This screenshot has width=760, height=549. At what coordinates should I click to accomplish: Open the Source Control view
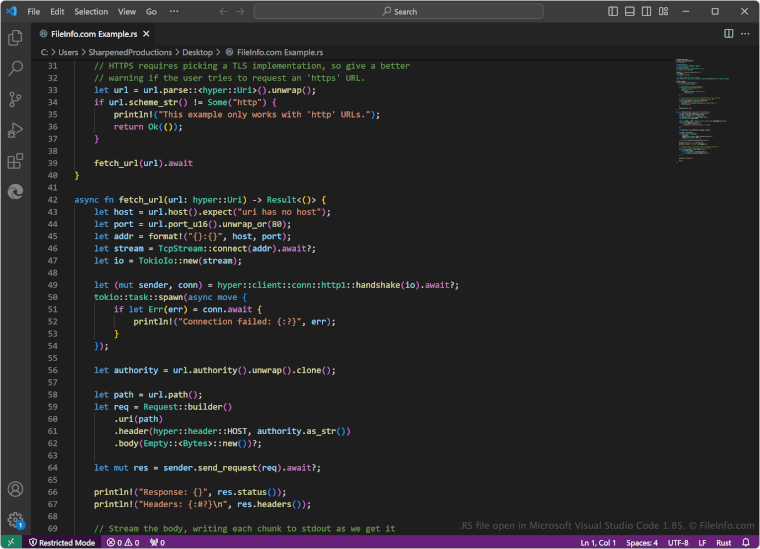tap(15, 99)
